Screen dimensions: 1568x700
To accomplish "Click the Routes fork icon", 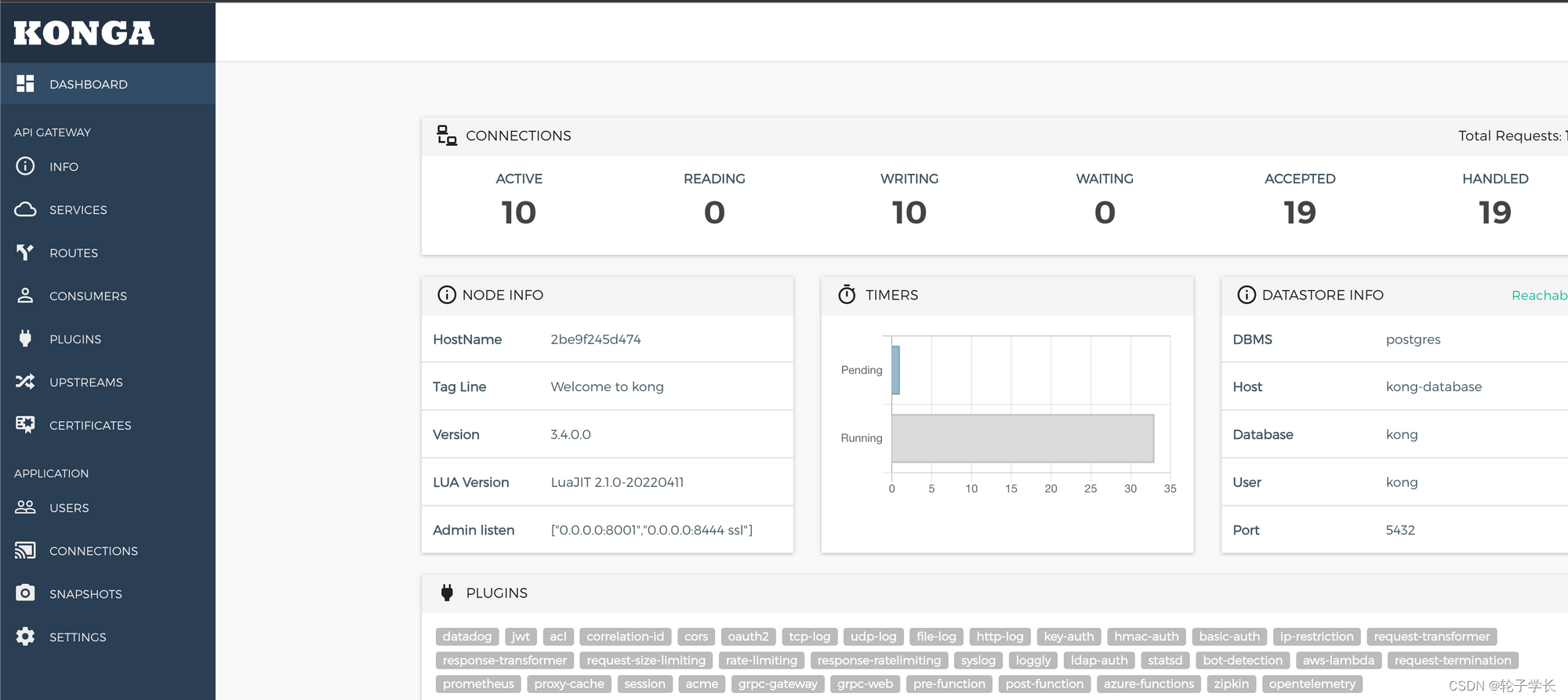I will pos(25,252).
